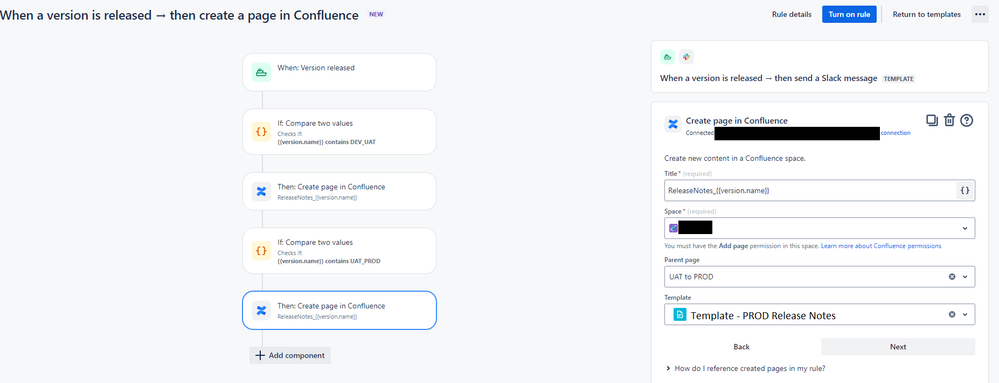Duplicate the Create page component
This screenshot has width=999, height=383.
pos(932,120)
